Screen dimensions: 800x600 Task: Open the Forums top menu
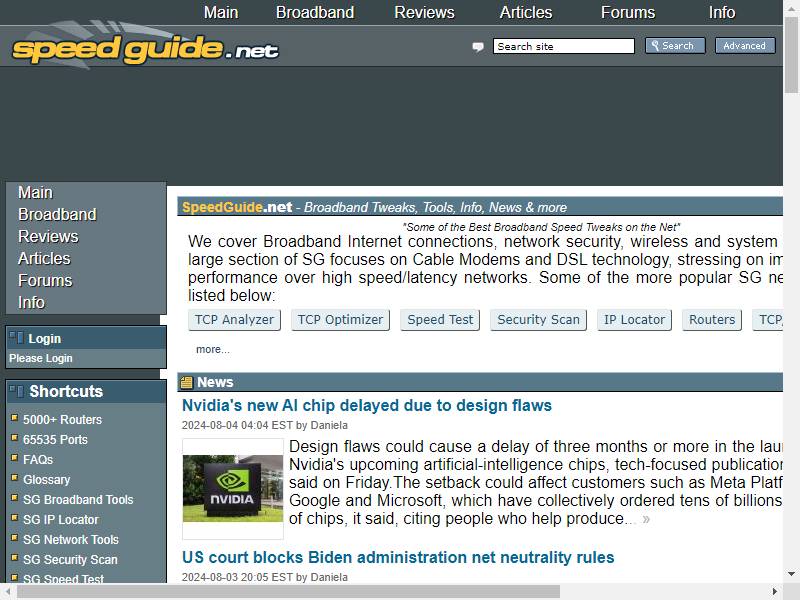click(628, 12)
